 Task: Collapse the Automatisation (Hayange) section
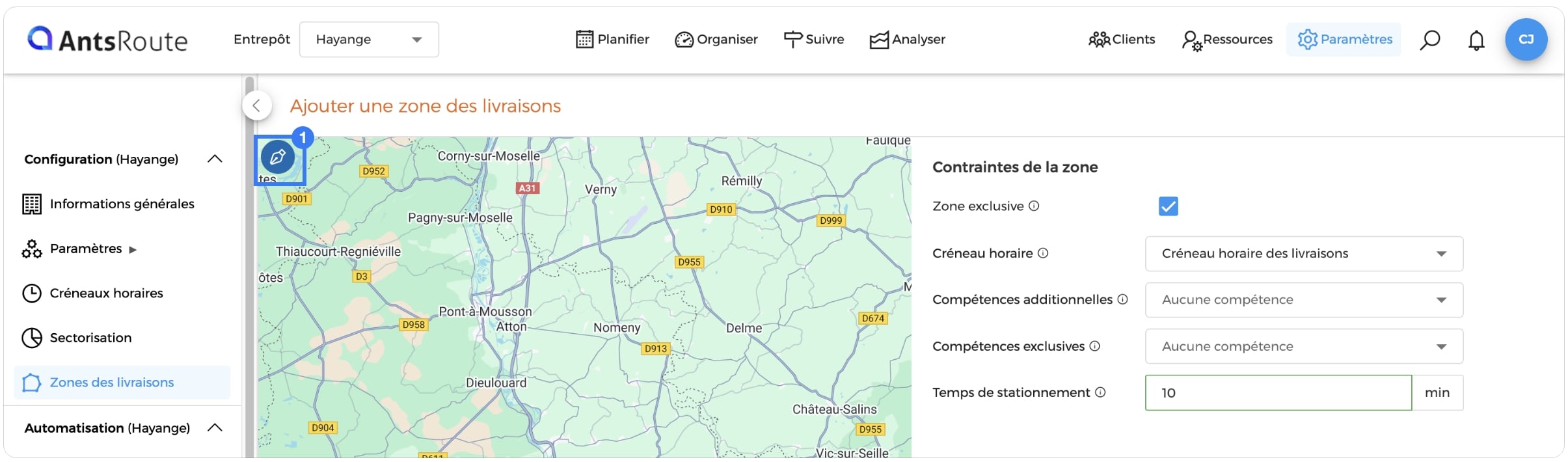(x=215, y=428)
